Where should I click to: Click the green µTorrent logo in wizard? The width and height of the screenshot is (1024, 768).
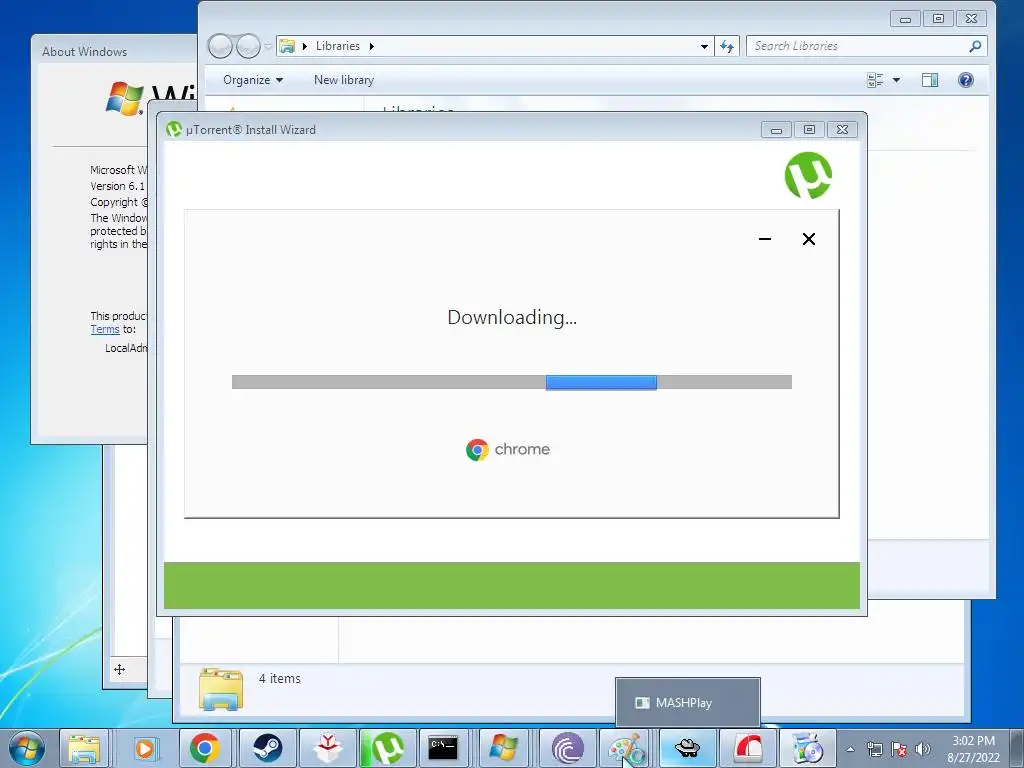click(808, 175)
